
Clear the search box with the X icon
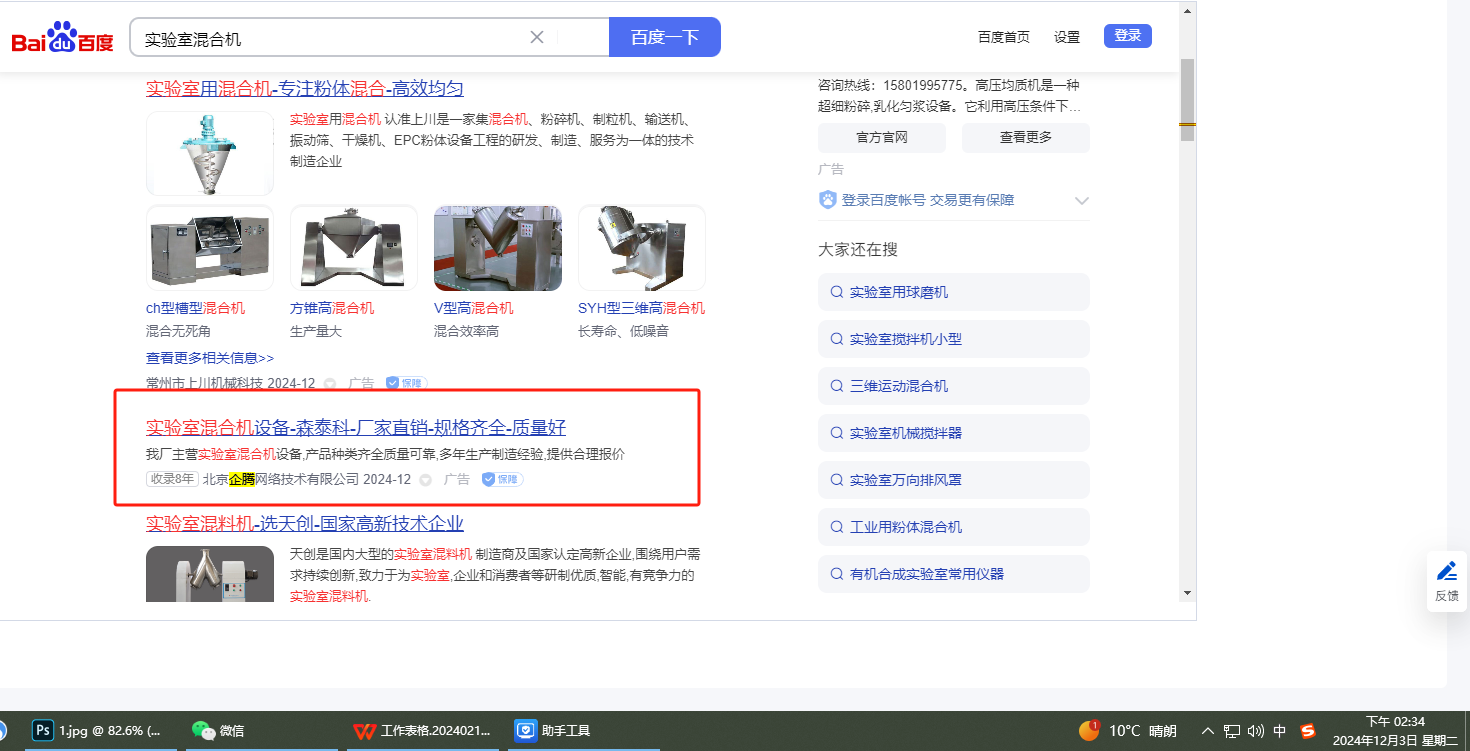[x=537, y=37]
